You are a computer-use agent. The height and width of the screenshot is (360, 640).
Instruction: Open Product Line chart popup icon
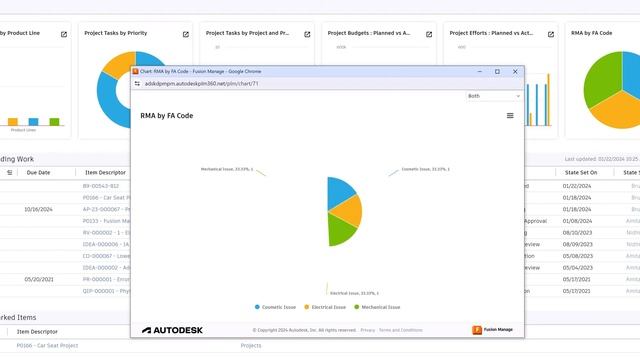[x=64, y=34]
